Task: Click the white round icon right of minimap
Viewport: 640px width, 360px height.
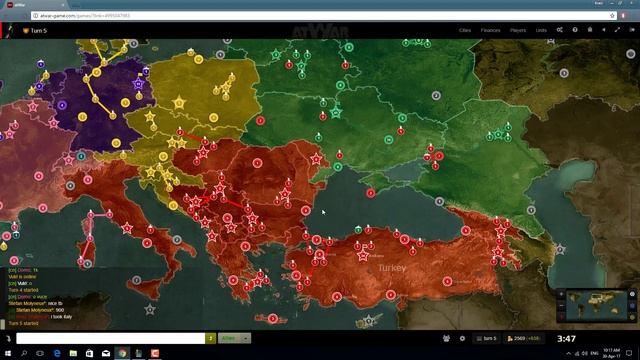Action: (632, 294)
